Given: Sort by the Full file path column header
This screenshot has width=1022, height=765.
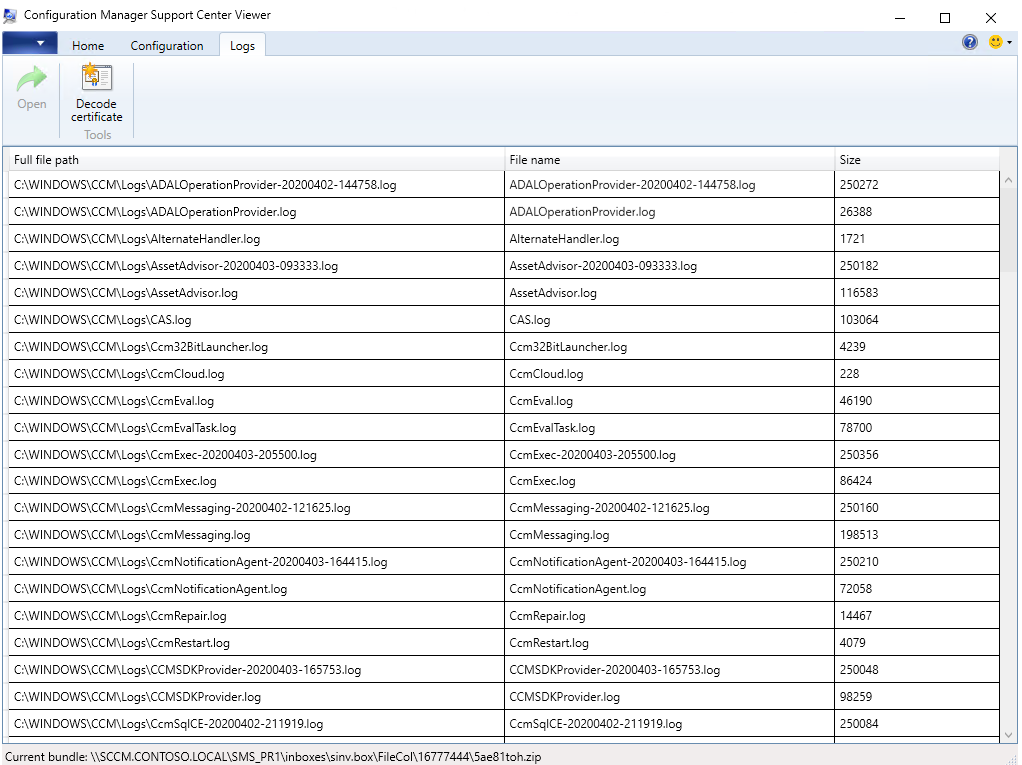Looking at the screenshot, I should pyautogui.click(x=257, y=160).
